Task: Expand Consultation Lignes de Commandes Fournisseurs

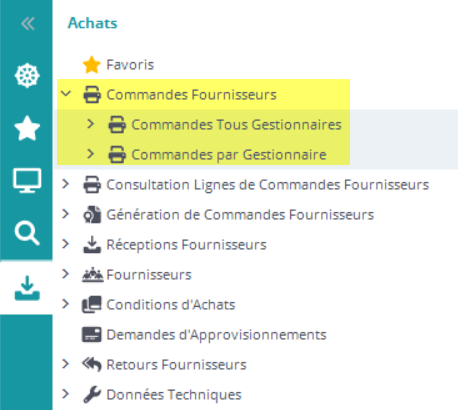Action: tap(66, 184)
